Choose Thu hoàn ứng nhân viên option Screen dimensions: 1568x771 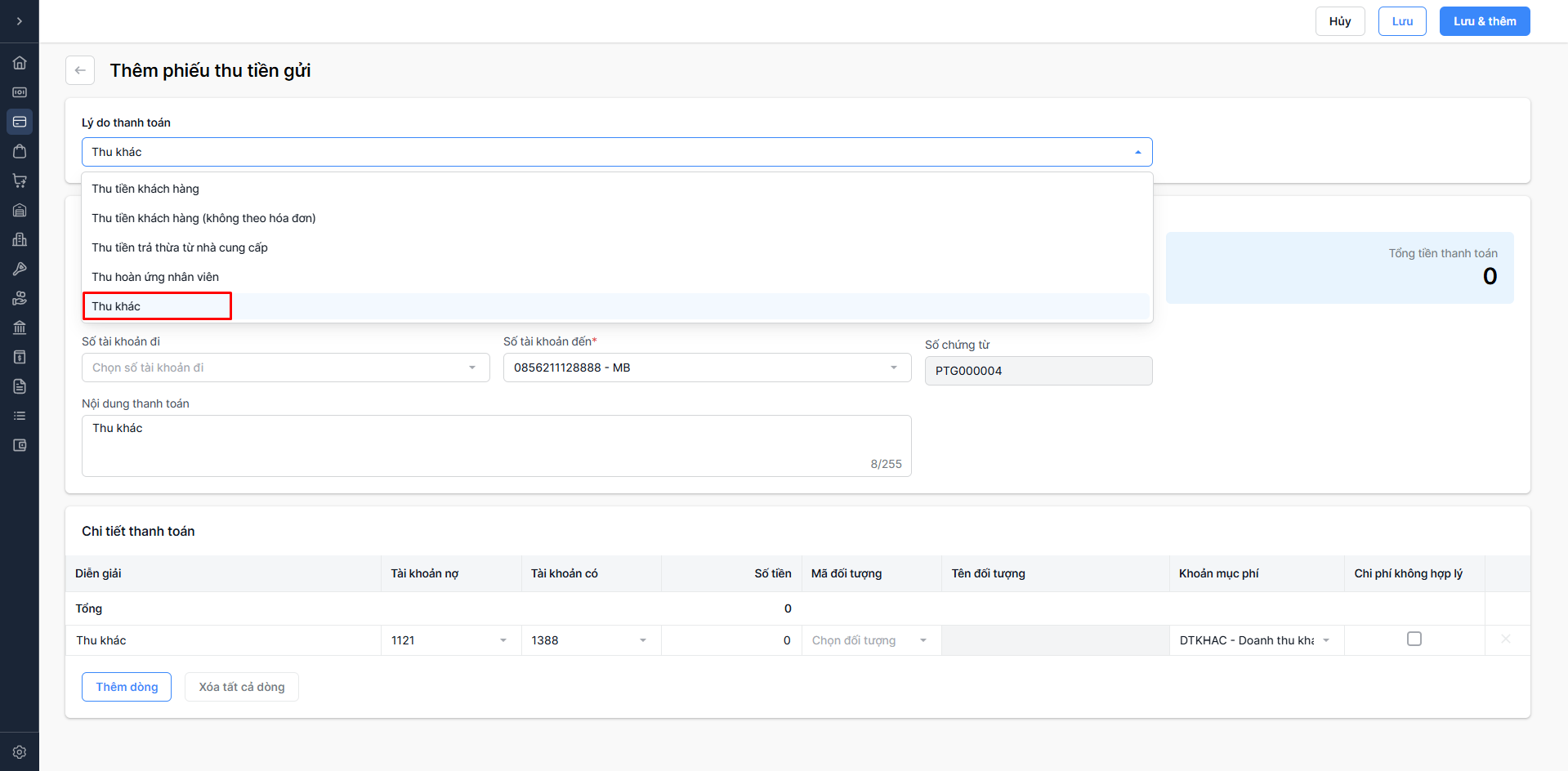[155, 277]
